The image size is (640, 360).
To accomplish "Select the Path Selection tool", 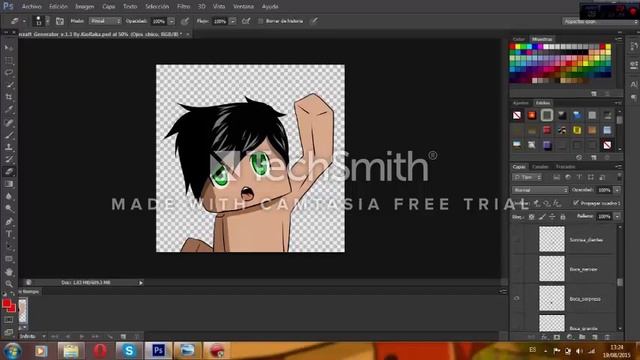I will pos(9,247).
